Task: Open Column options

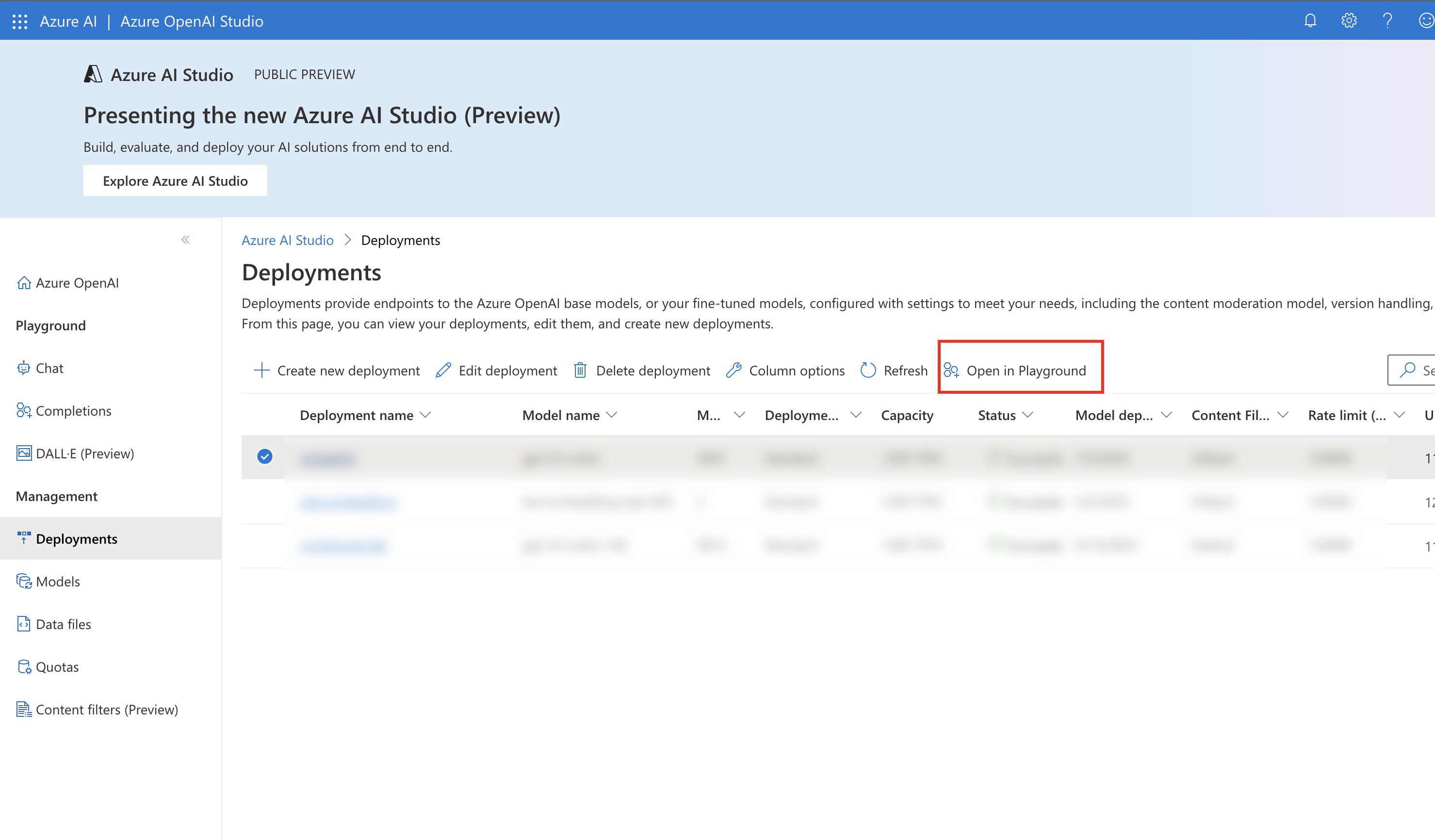Action: coord(785,371)
